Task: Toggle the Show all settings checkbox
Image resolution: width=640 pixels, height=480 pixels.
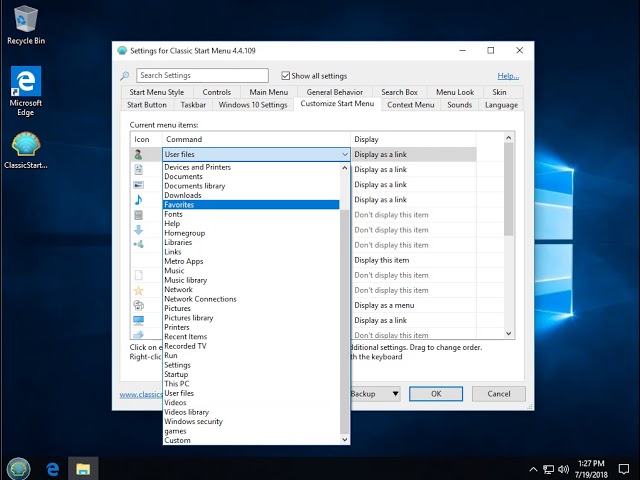Action: pos(285,76)
